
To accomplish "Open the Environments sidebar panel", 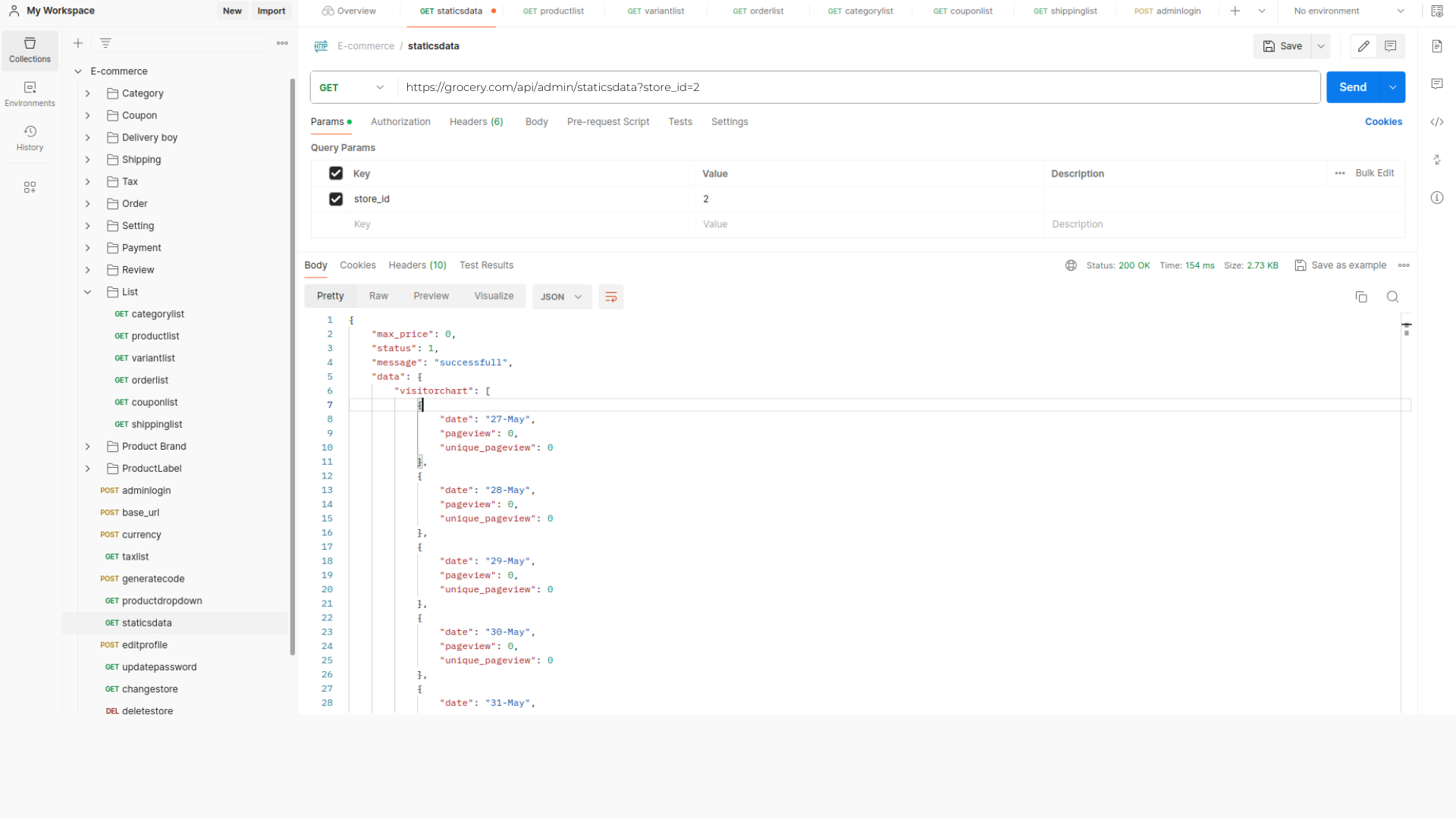I will click(x=30, y=94).
